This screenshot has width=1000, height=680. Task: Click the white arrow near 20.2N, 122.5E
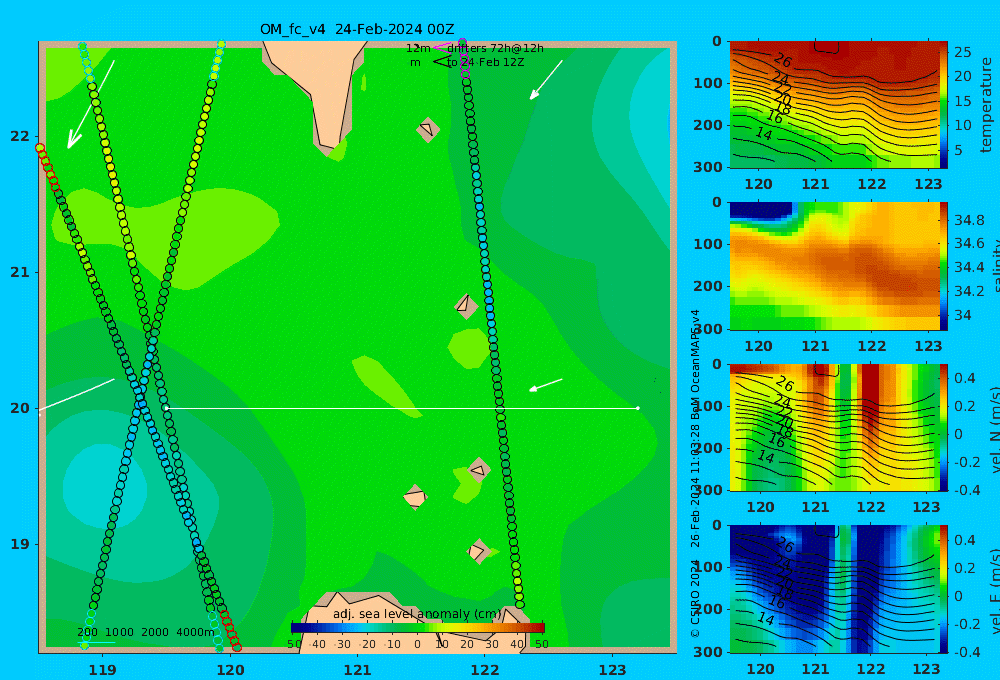point(546,385)
